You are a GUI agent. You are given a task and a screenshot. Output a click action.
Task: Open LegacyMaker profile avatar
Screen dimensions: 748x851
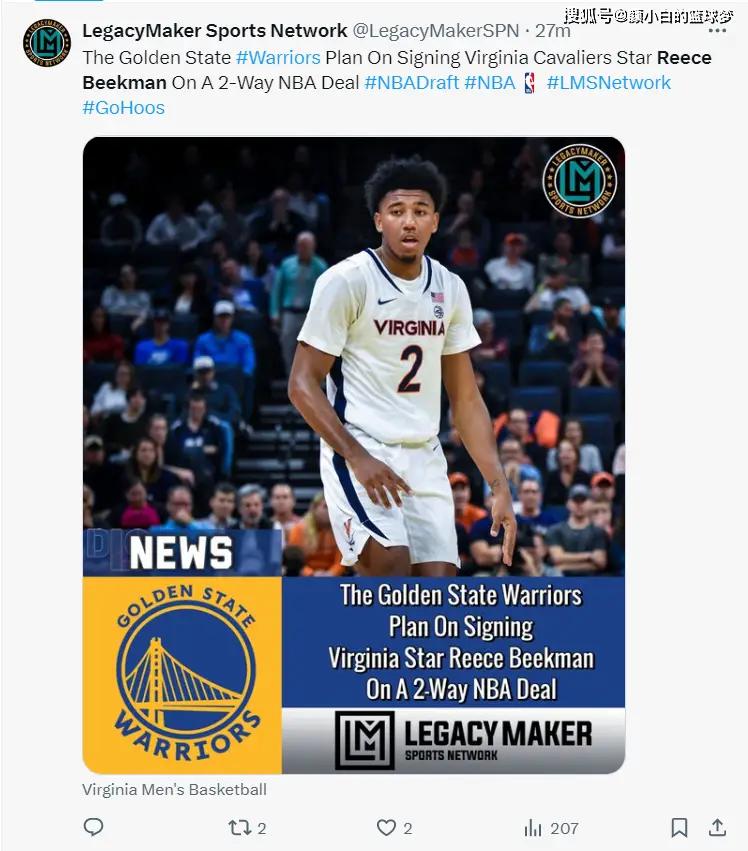pos(47,42)
